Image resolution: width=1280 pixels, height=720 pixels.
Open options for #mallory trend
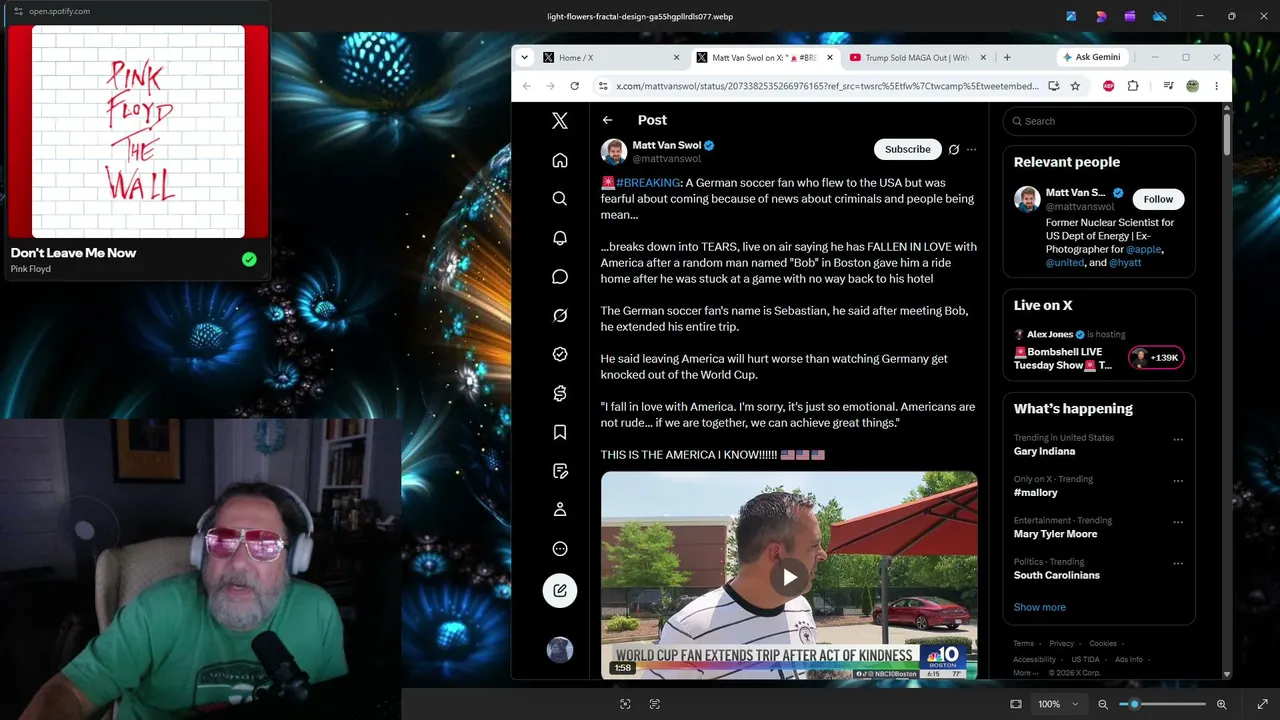click(1178, 481)
